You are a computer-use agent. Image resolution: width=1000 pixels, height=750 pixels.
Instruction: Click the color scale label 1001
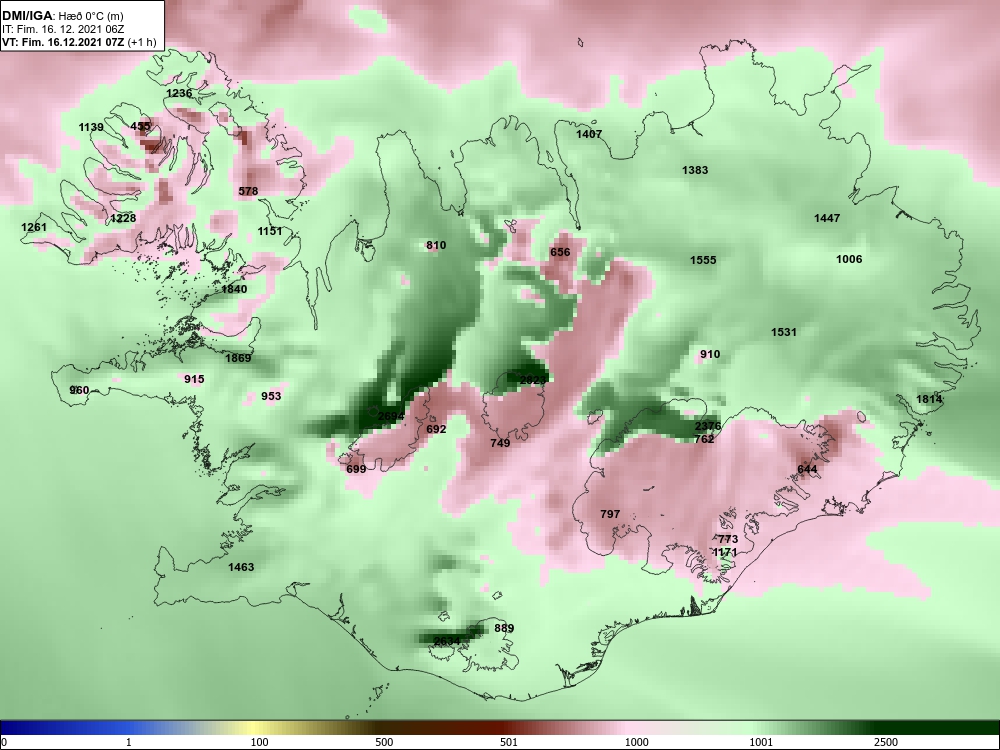click(762, 742)
